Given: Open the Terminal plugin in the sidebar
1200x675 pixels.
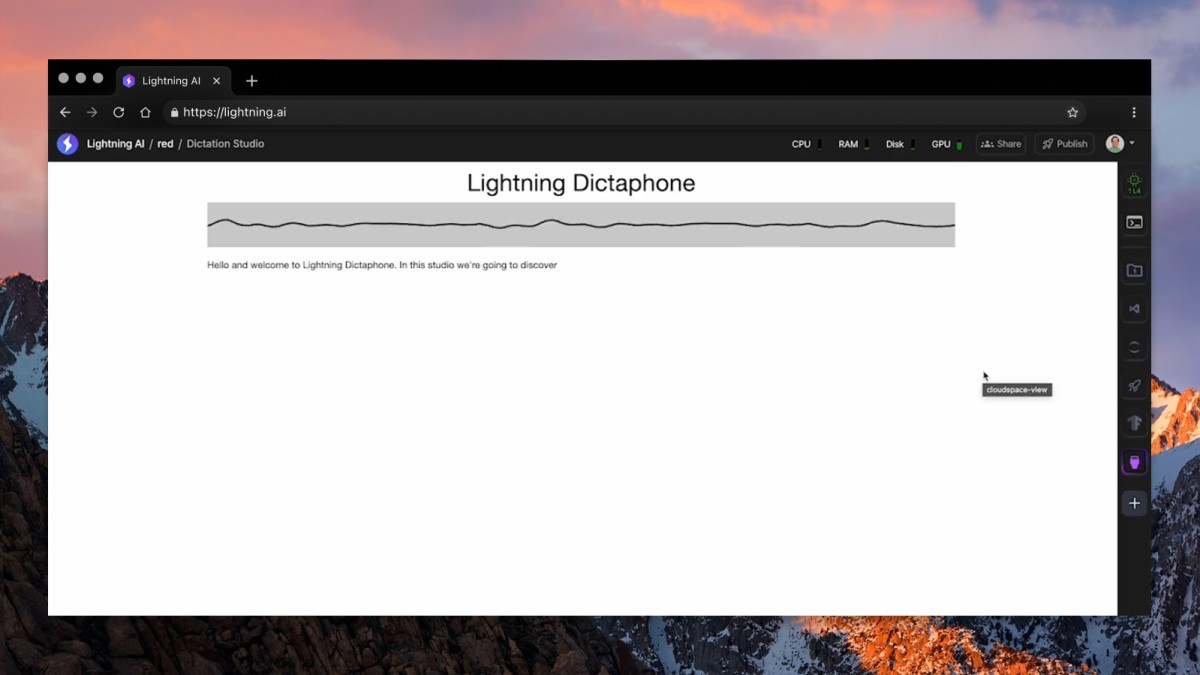Looking at the screenshot, I should click(1134, 222).
